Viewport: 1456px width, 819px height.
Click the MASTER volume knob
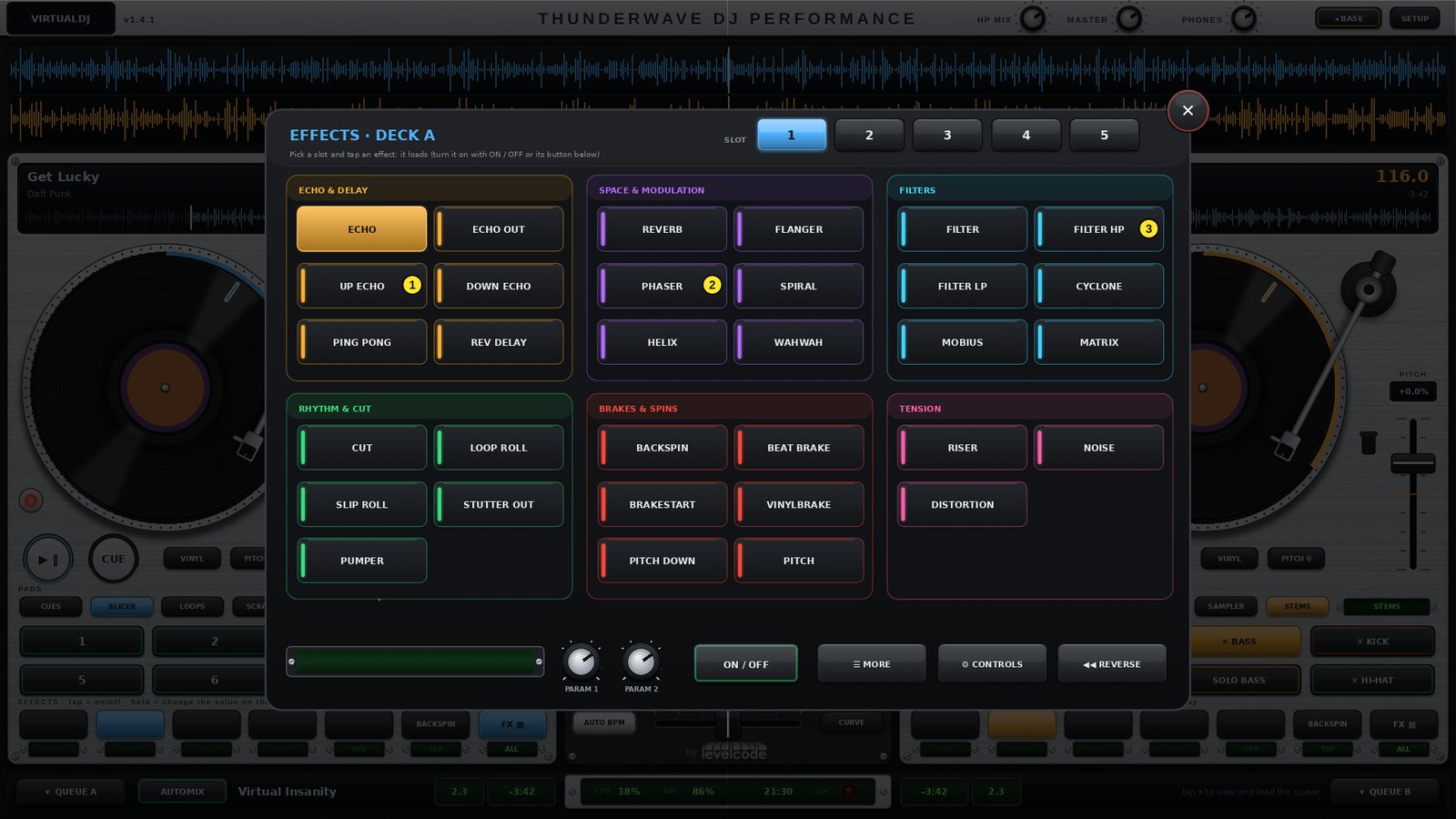[1129, 18]
